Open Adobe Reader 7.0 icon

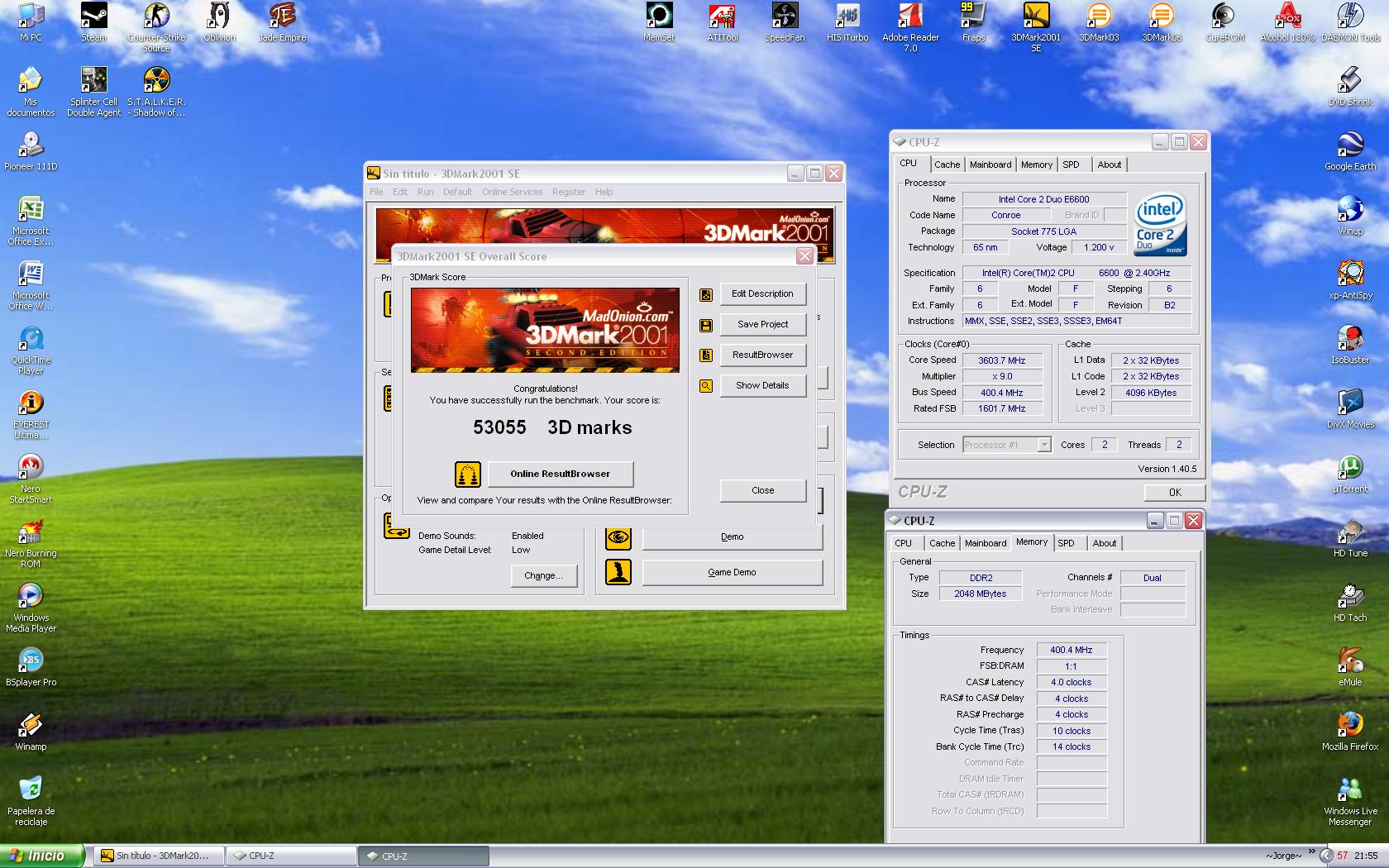point(910,27)
